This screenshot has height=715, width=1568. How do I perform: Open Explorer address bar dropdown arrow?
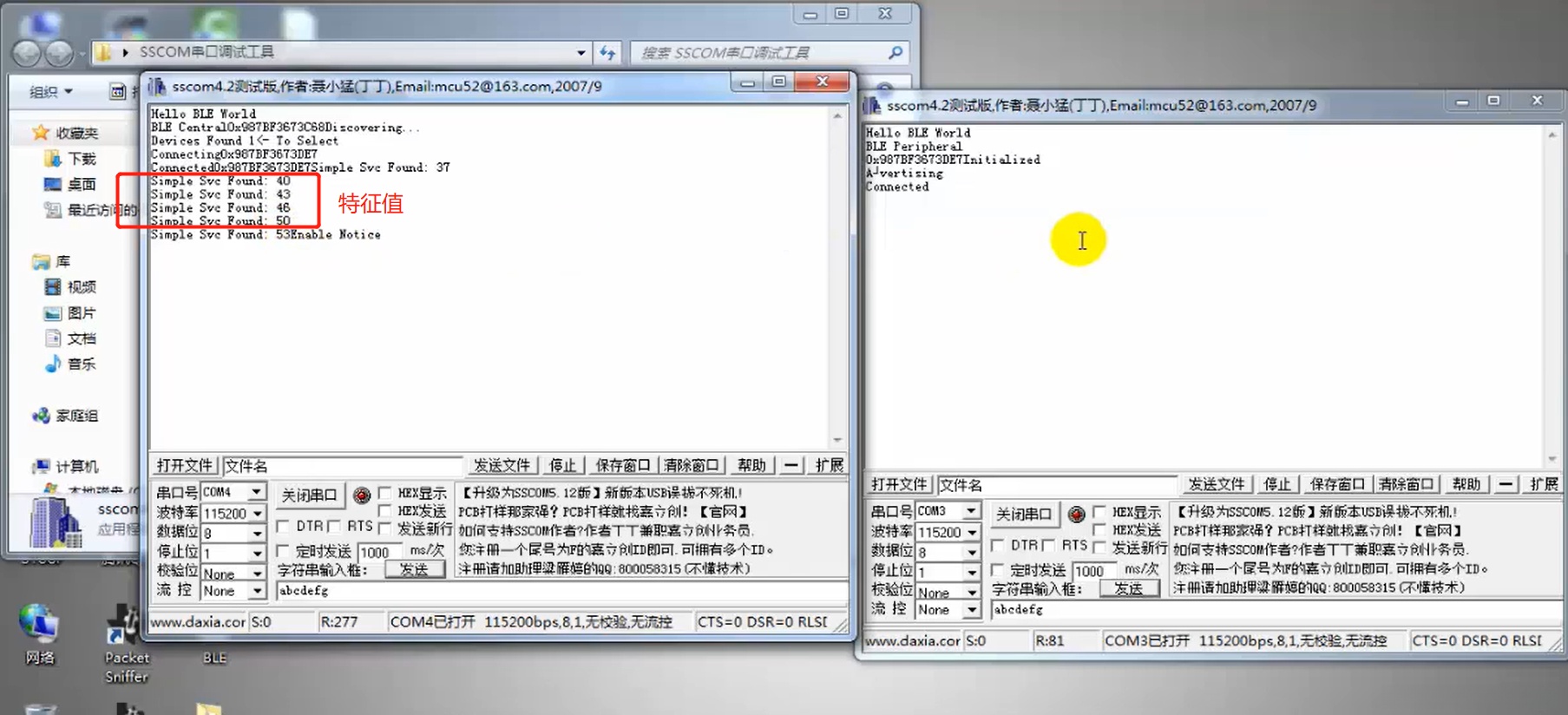point(581,53)
